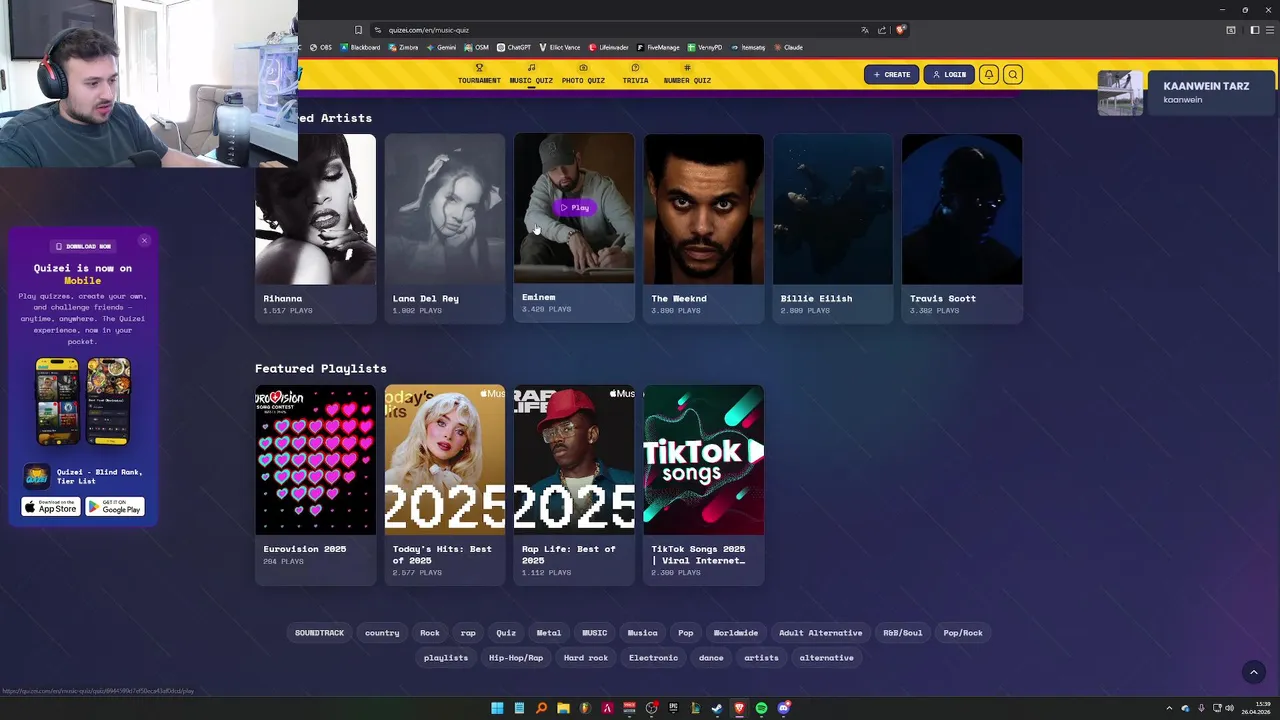The width and height of the screenshot is (1280, 720).
Task: Open the App Store download badge
Action: point(51,507)
